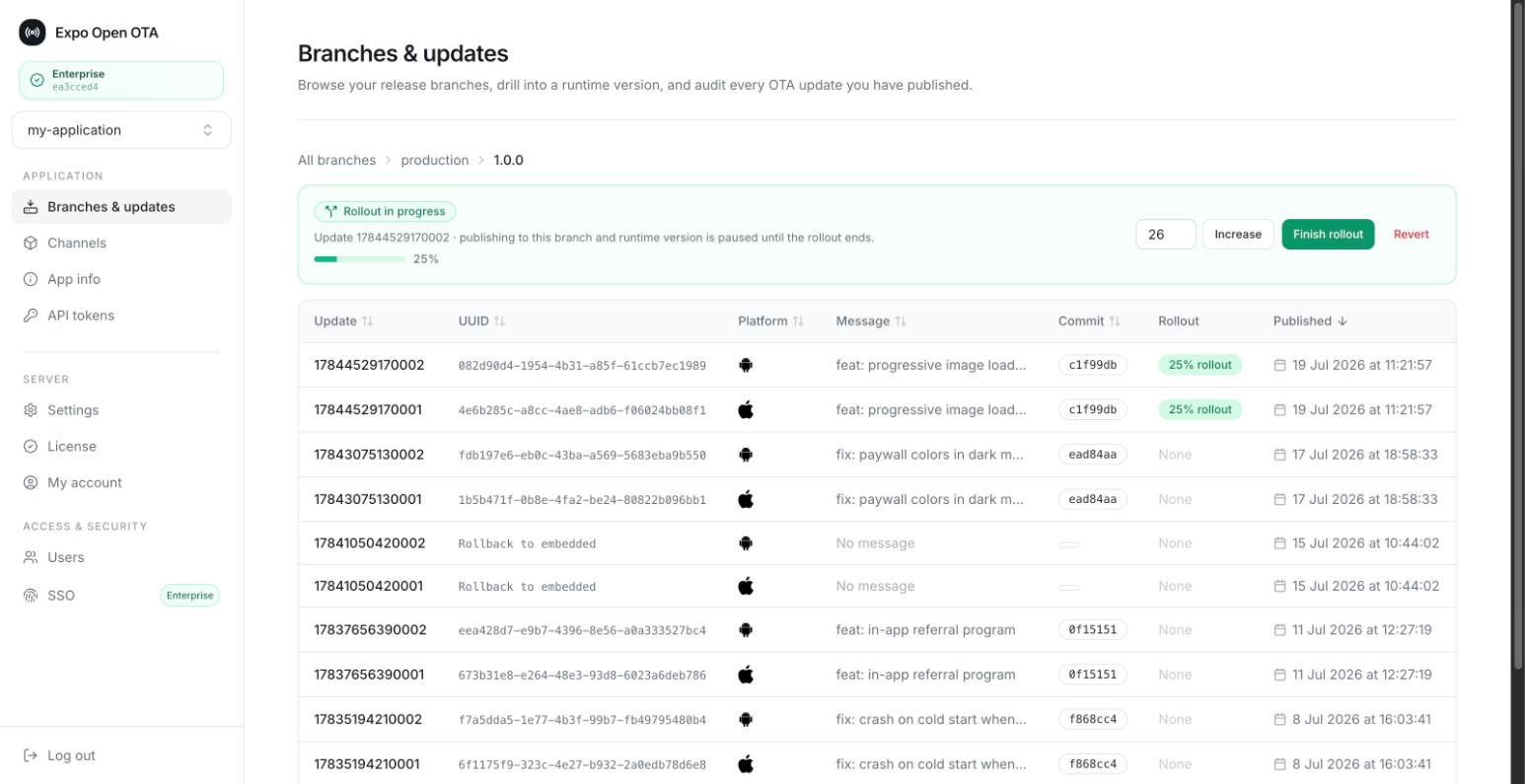
Task: Click Android icon for update 17841050420002
Action: (x=746, y=543)
